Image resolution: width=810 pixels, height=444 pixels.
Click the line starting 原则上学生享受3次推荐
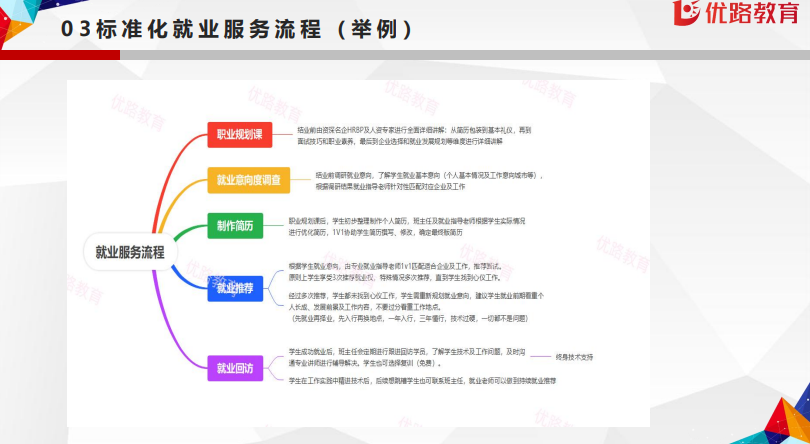pyautogui.click(x=395, y=278)
